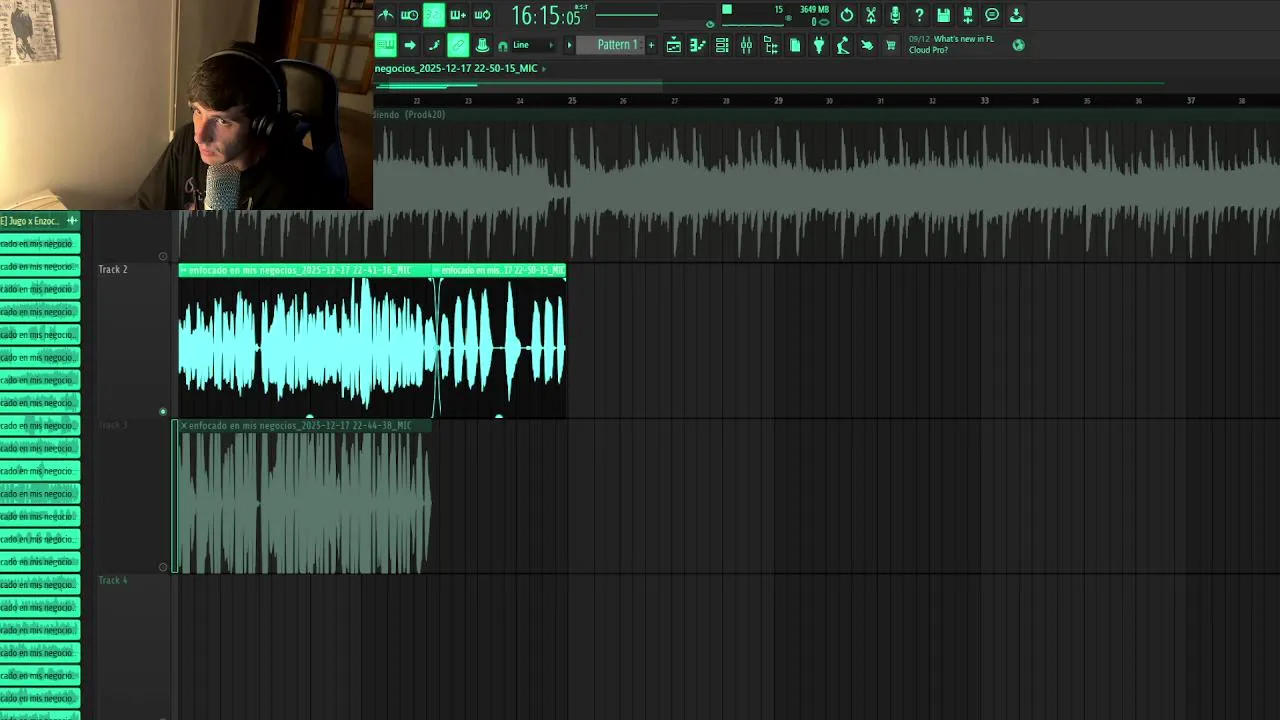Click the render export audio icon
Image resolution: width=1280 pixels, height=720 pixels.
tap(968, 15)
